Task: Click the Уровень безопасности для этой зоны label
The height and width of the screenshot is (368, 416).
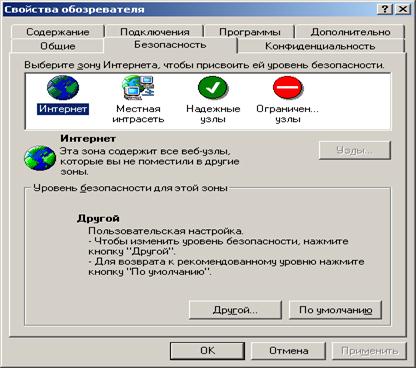Action: [x=130, y=188]
